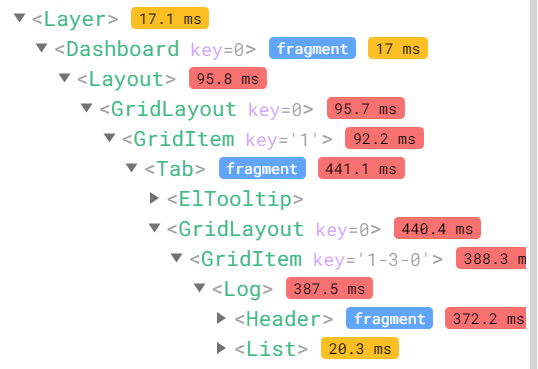This screenshot has width=538, height=369.
Task: Select the ElTooltip component
Action: coord(235,199)
